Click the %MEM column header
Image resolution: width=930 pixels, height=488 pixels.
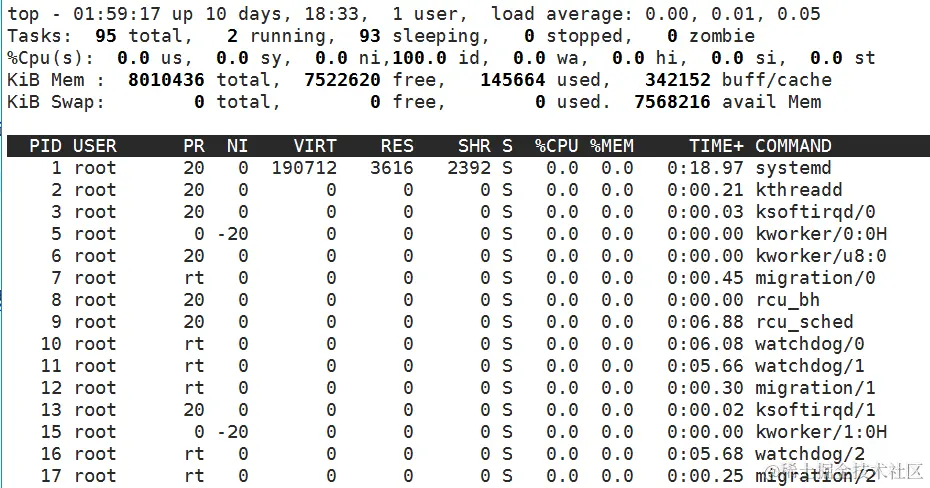[x=611, y=146]
